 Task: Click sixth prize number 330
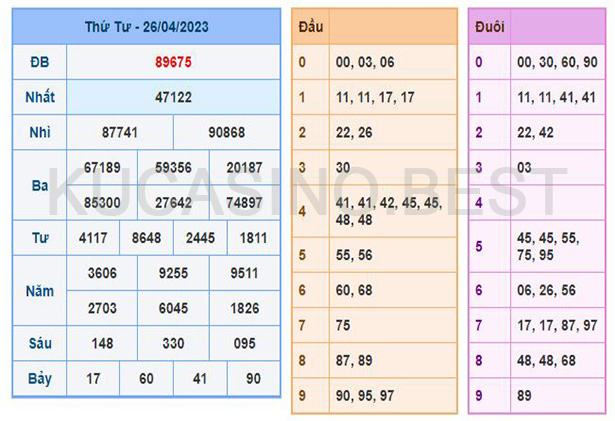click(x=173, y=344)
